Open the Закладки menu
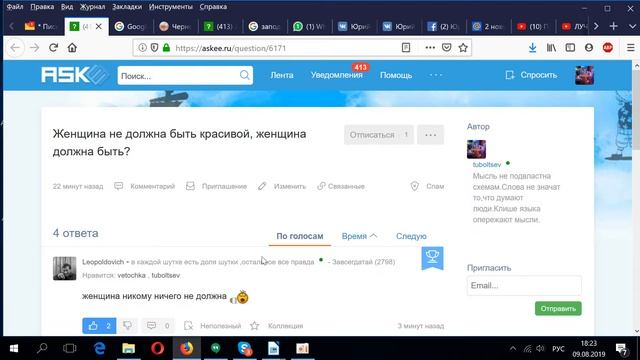640x360 pixels. tap(127, 7)
